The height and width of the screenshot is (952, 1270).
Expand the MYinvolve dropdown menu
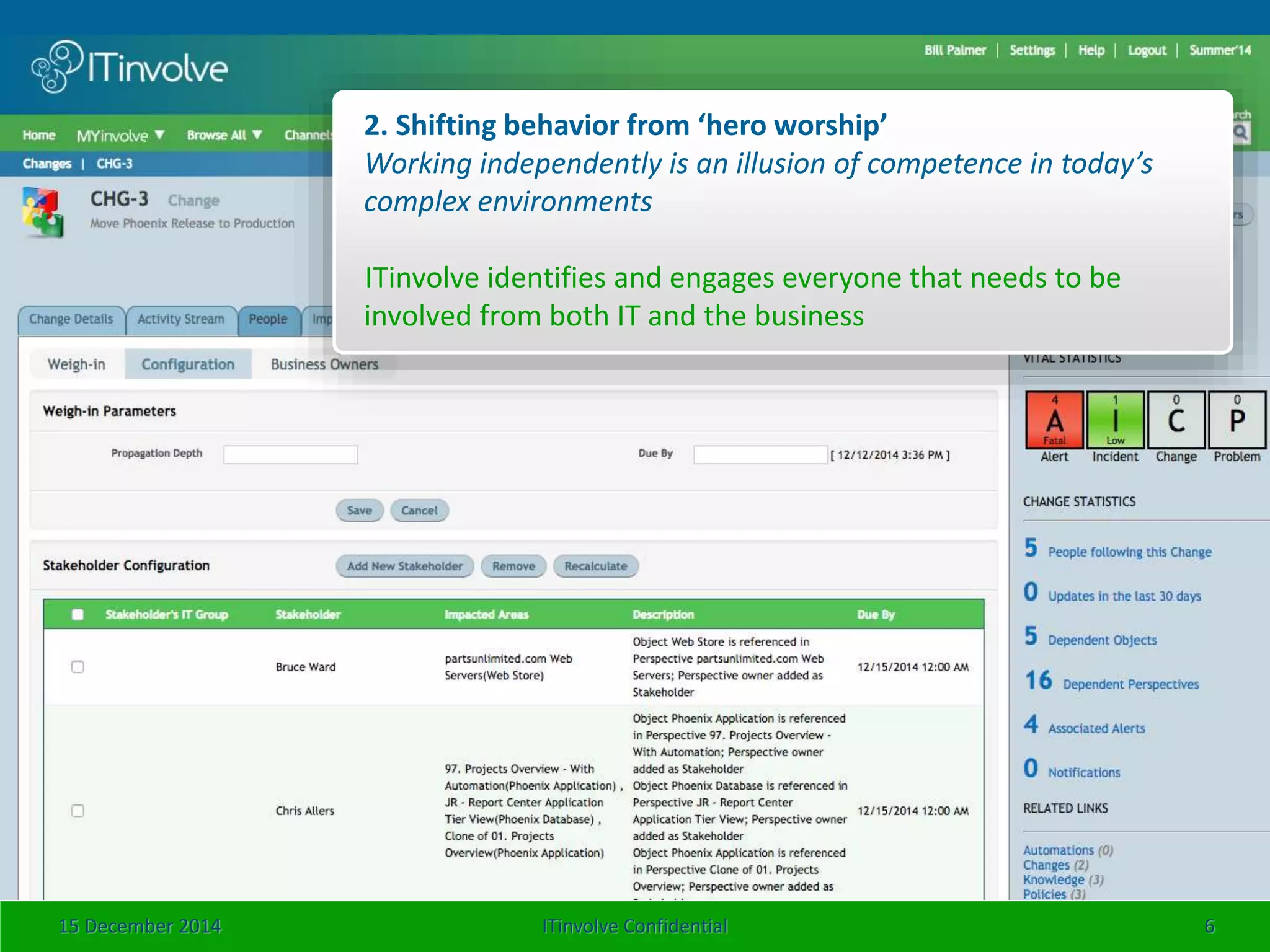tap(120, 135)
